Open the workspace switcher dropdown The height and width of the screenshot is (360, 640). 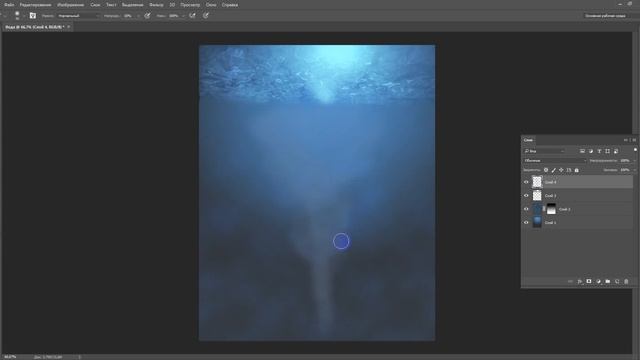pyautogui.click(x=607, y=16)
